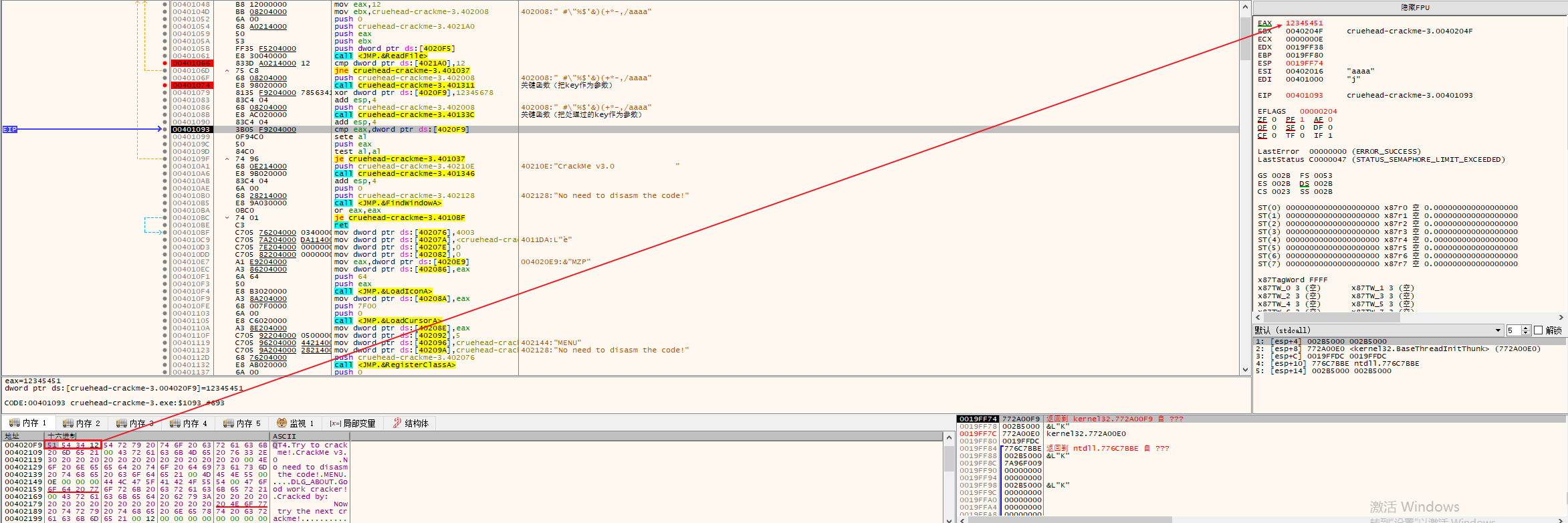This screenshot has width=1568, height=523.
Task: Open the 局部变量 locals tab
Action: 353,423
